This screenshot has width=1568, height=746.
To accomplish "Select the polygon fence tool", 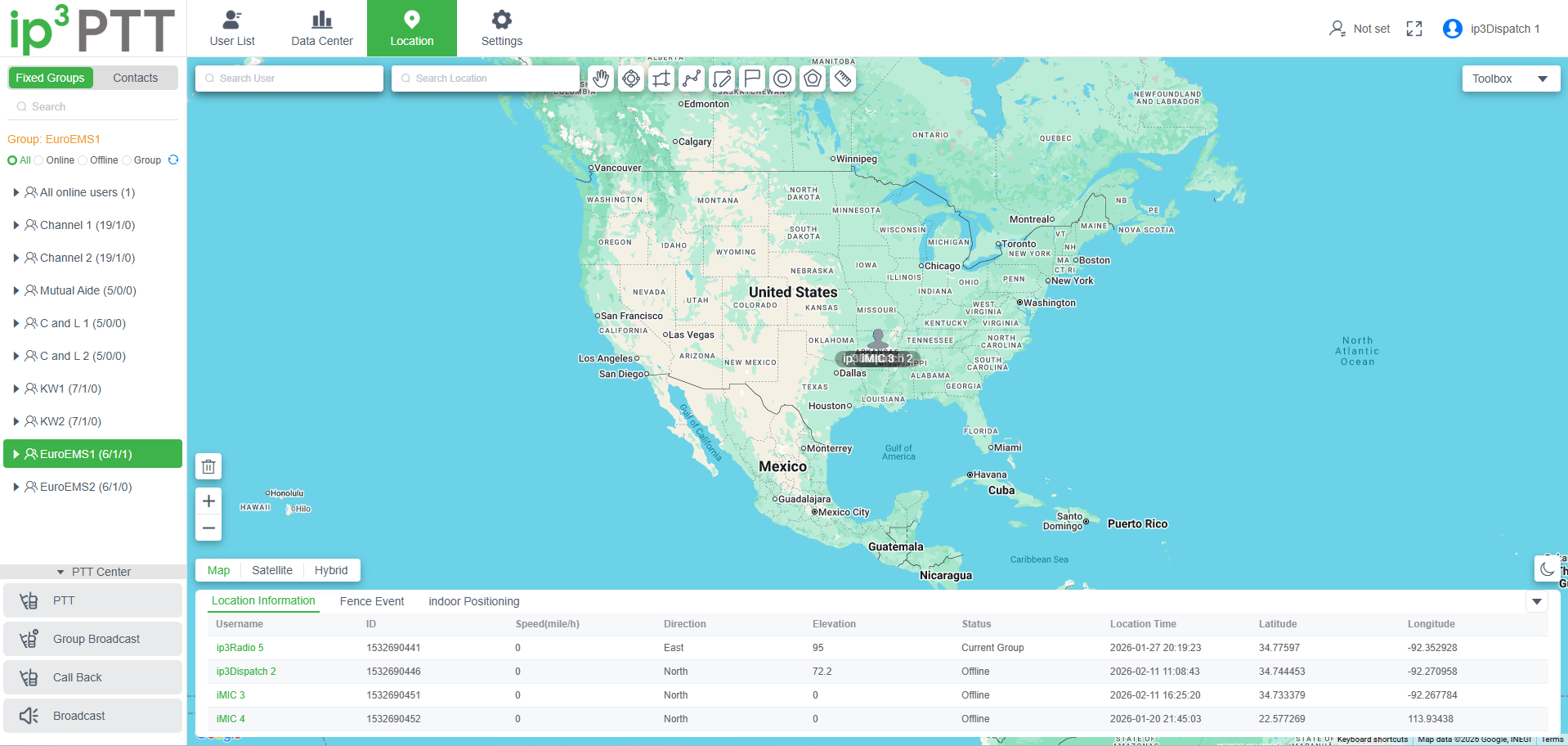I will click(813, 79).
